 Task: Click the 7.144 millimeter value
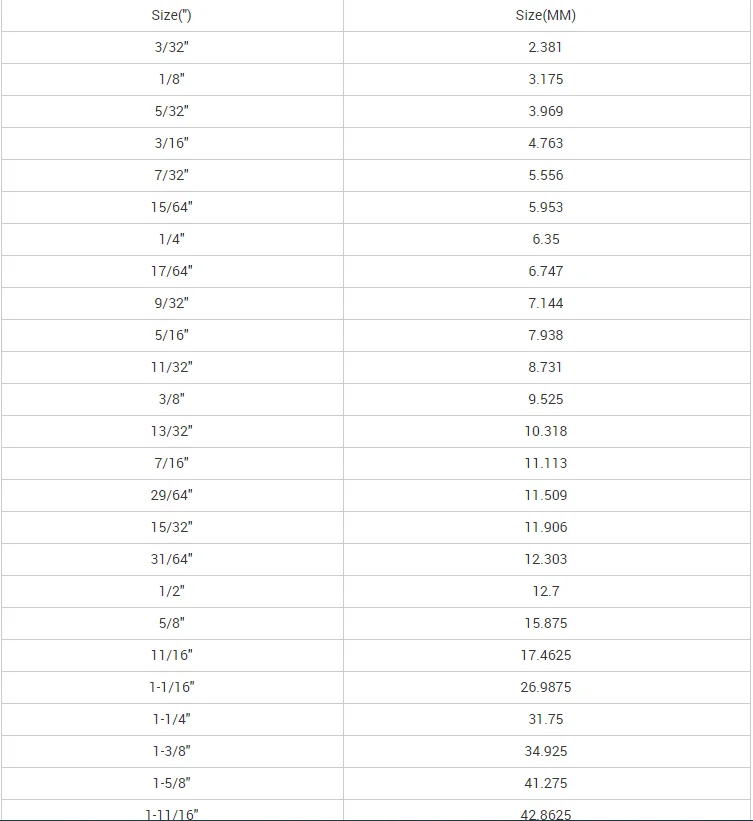click(546, 303)
